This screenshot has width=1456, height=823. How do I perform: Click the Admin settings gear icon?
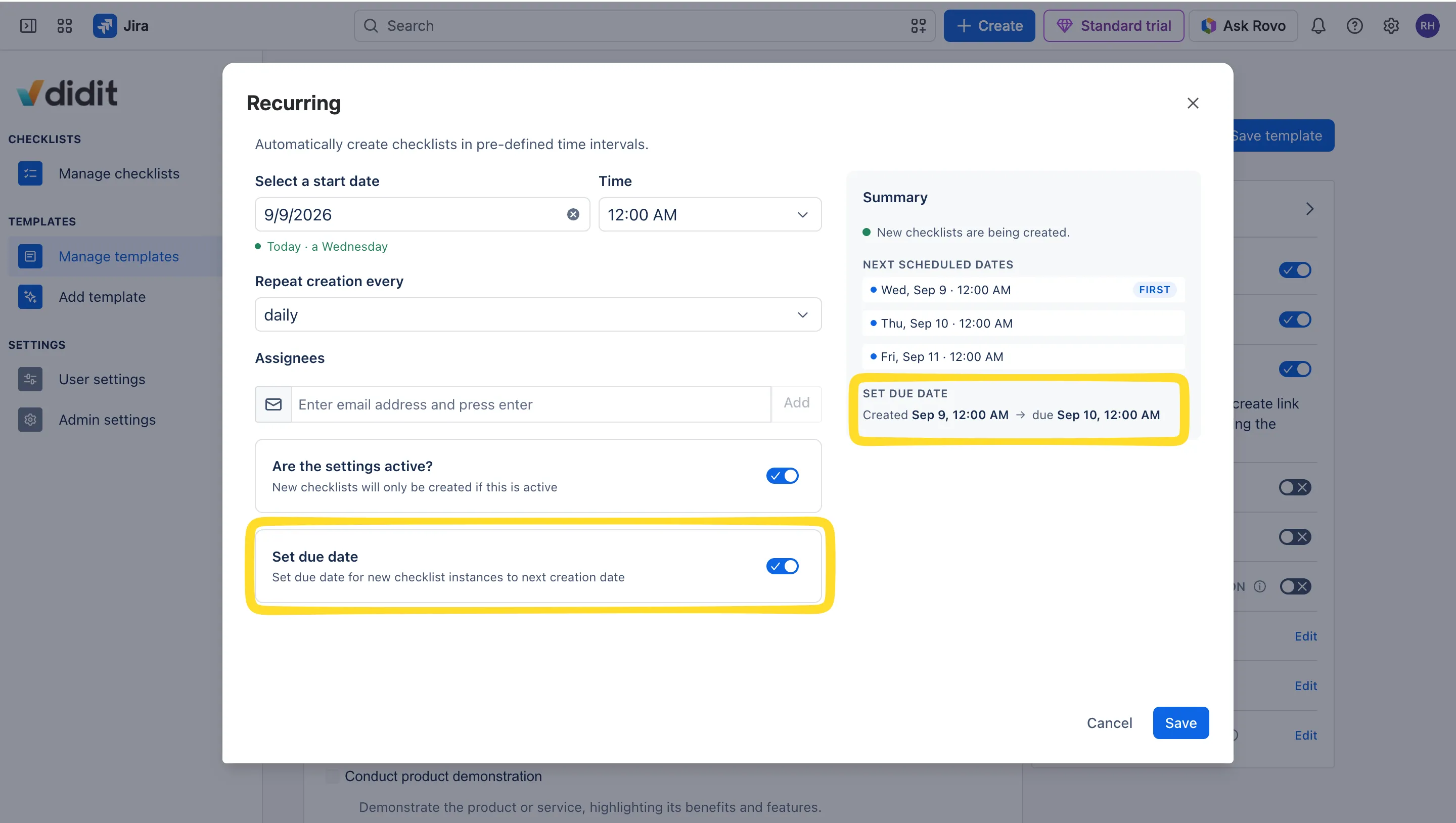click(30, 420)
